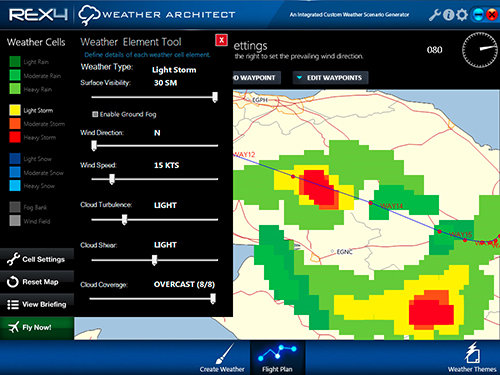Click the REX4 logo

38,15
